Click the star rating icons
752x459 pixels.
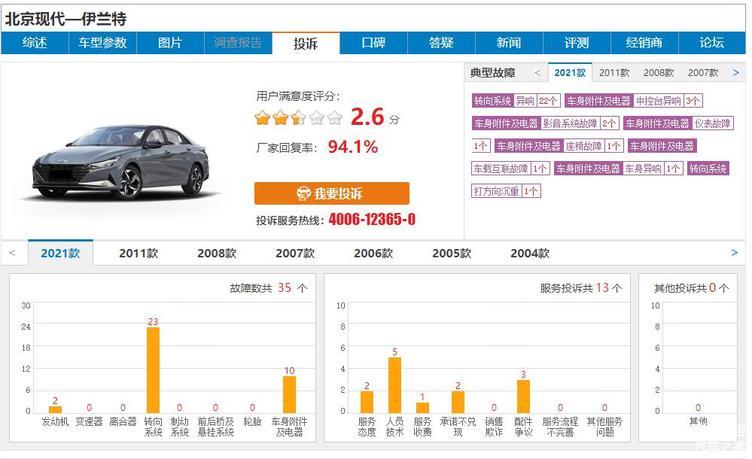(299, 118)
